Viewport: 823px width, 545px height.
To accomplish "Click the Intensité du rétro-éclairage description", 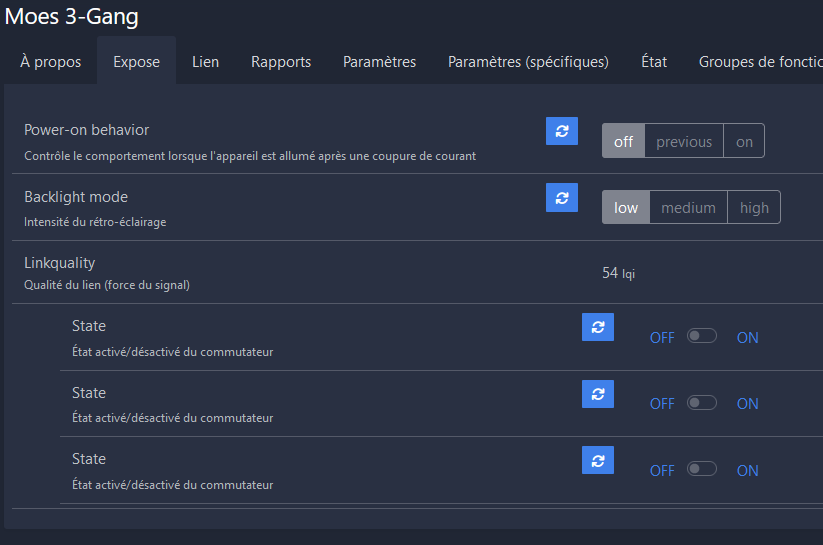I will pos(95,222).
